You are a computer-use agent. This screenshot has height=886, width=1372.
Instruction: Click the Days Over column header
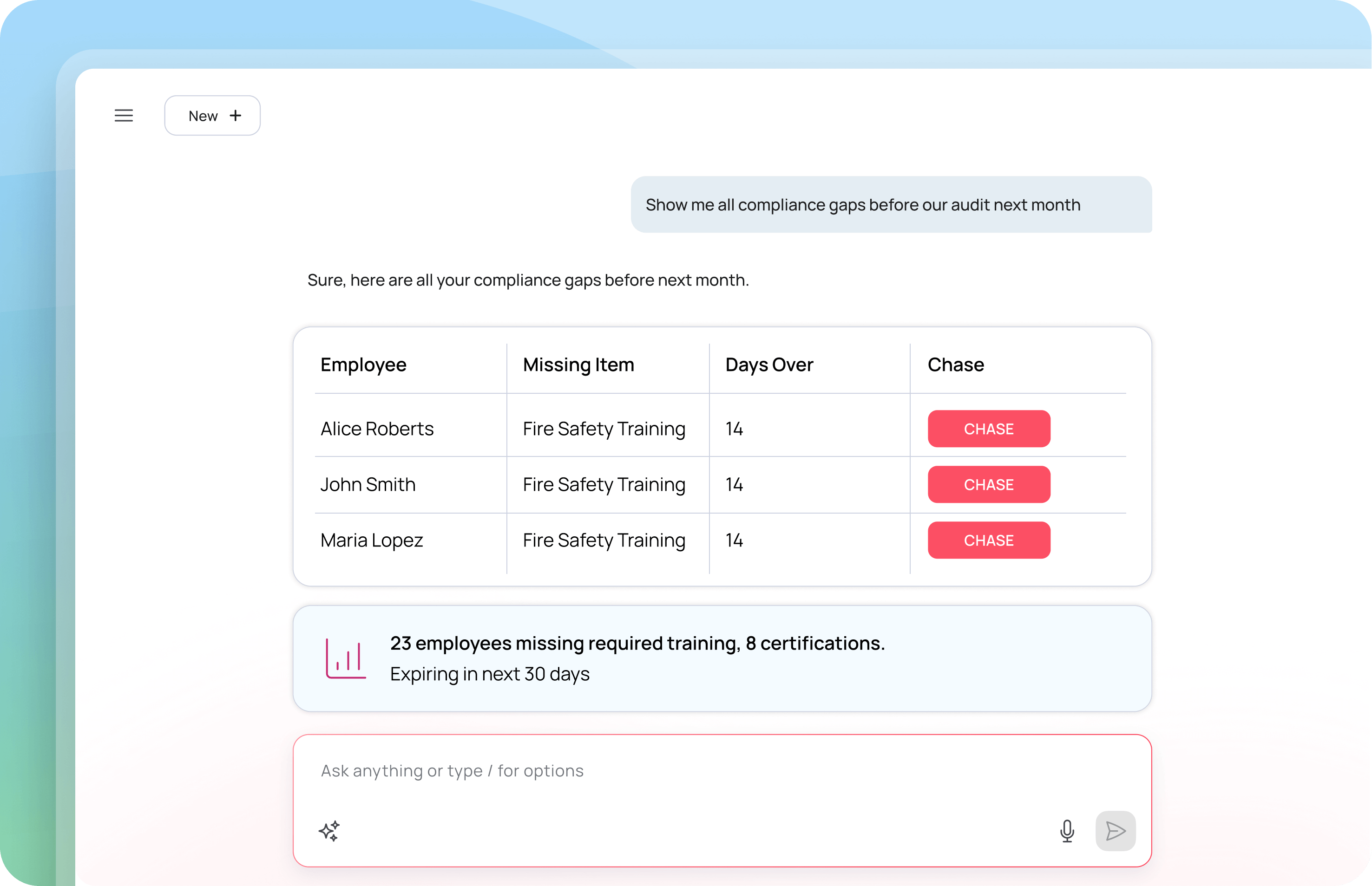(769, 365)
